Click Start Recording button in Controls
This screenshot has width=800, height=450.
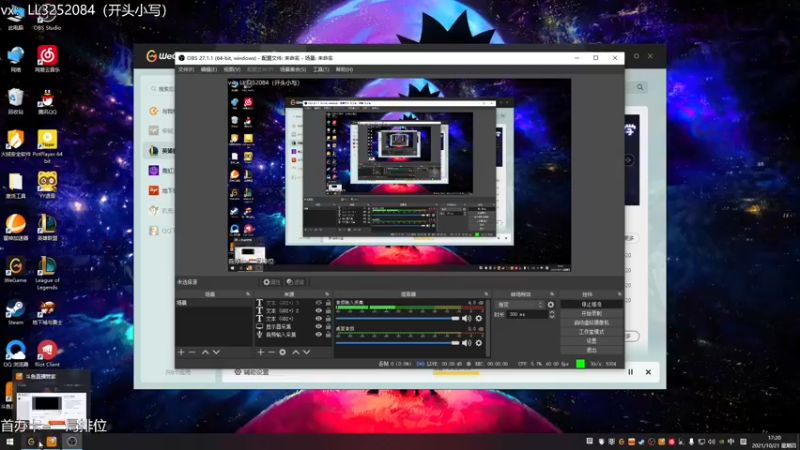(x=591, y=314)
